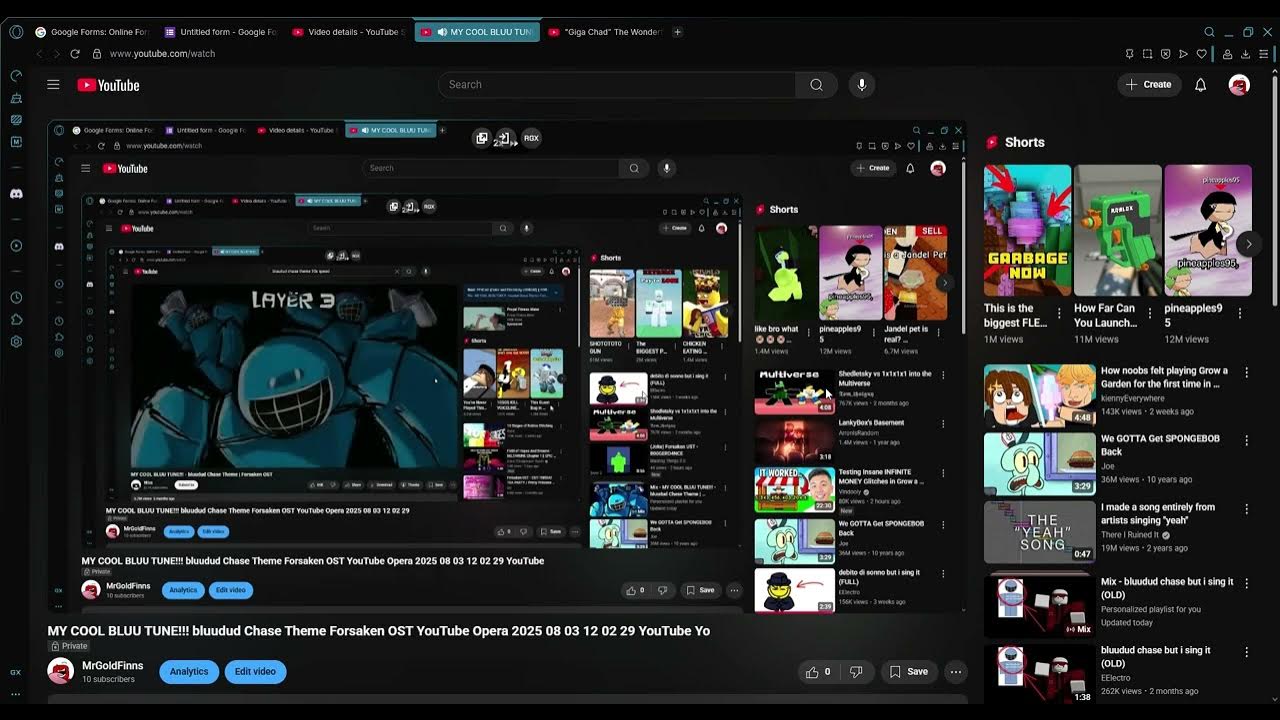Image resolution: width=1280 pixels, height=720 pixels.
Task: Open options for 'How Far Can You Launch' short
Action: tap(1149, 313)
